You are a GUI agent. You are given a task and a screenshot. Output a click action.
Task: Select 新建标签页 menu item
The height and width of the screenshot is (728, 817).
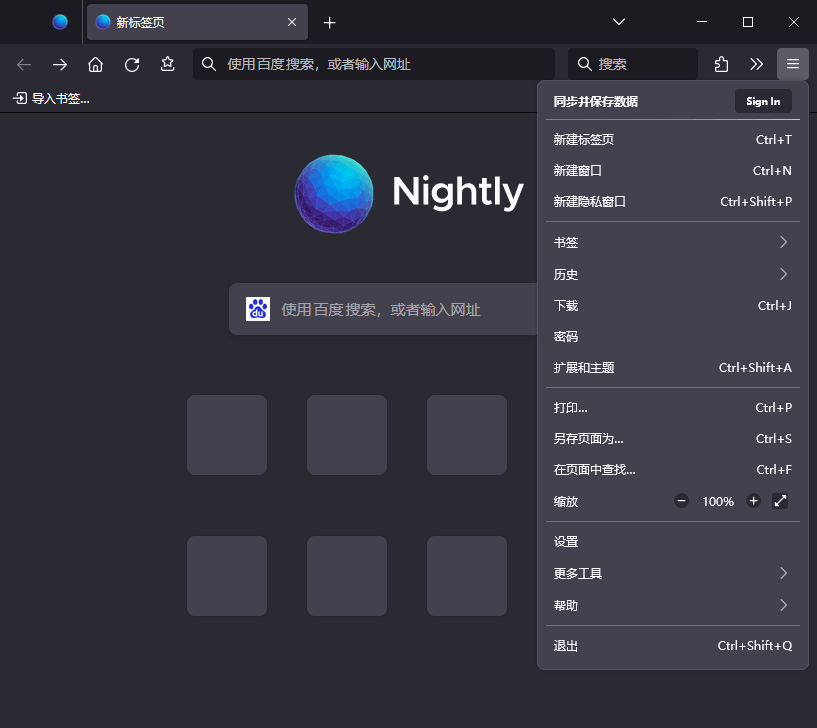[672, 140]
